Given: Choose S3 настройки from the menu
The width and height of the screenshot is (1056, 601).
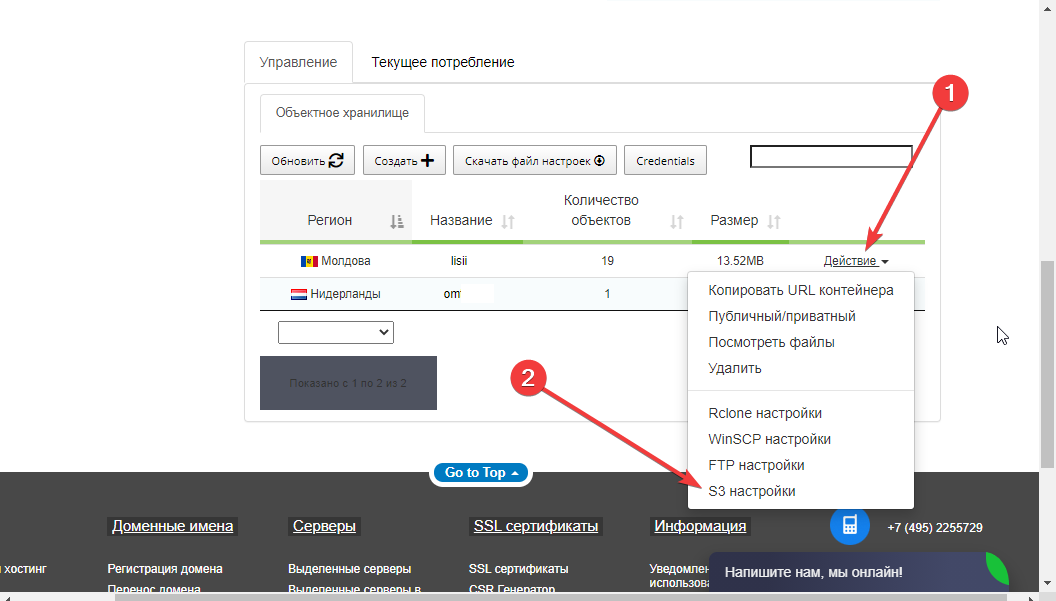Looking at the screenshot, I should click(752, 491).
